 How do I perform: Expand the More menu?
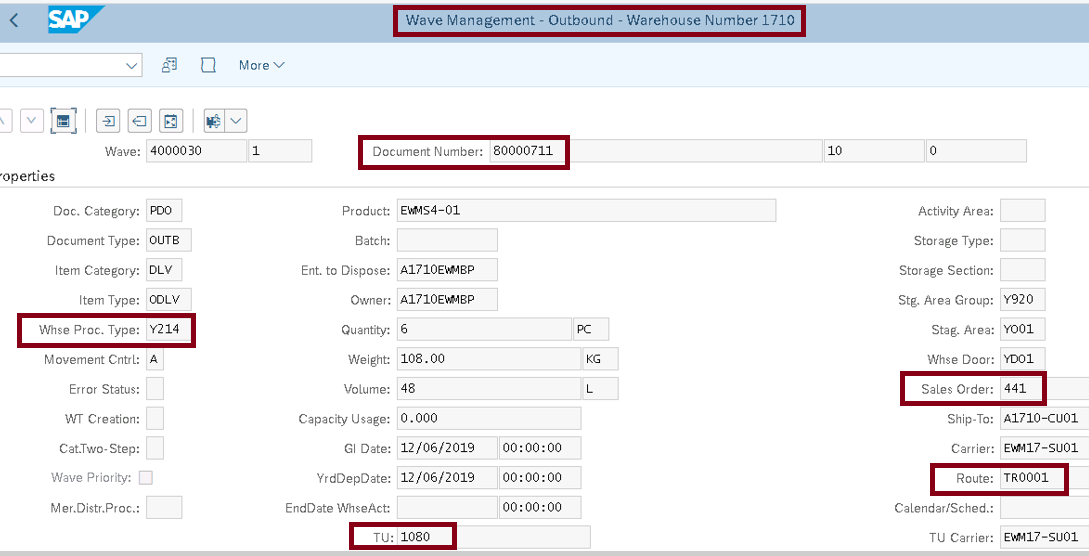click(x=261, y=65)
